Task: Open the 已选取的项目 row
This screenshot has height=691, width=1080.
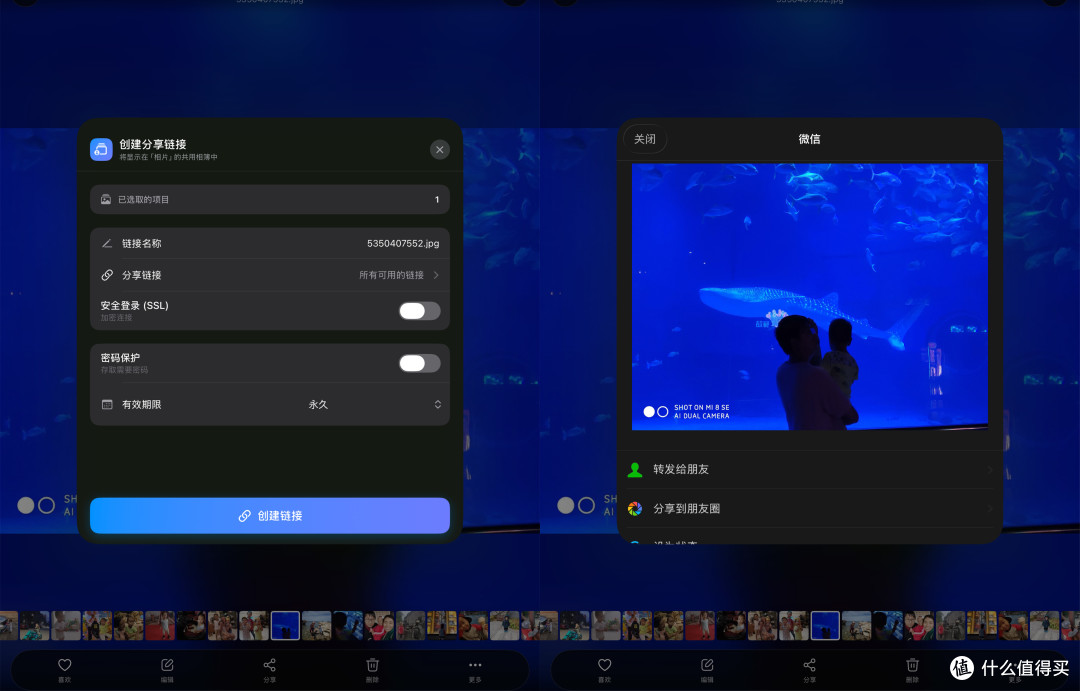Action: point(270,199)
